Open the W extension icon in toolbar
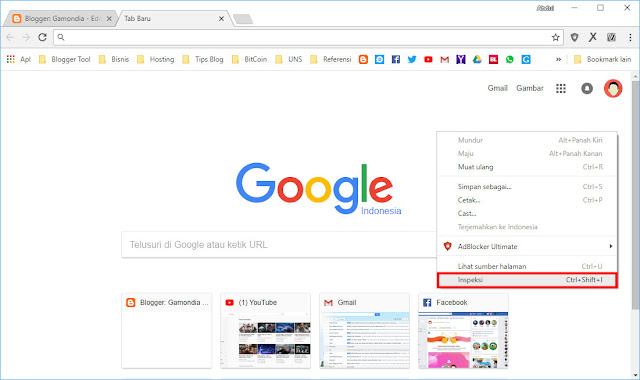Viewport: 640px width, 380px height. point(611,37)
